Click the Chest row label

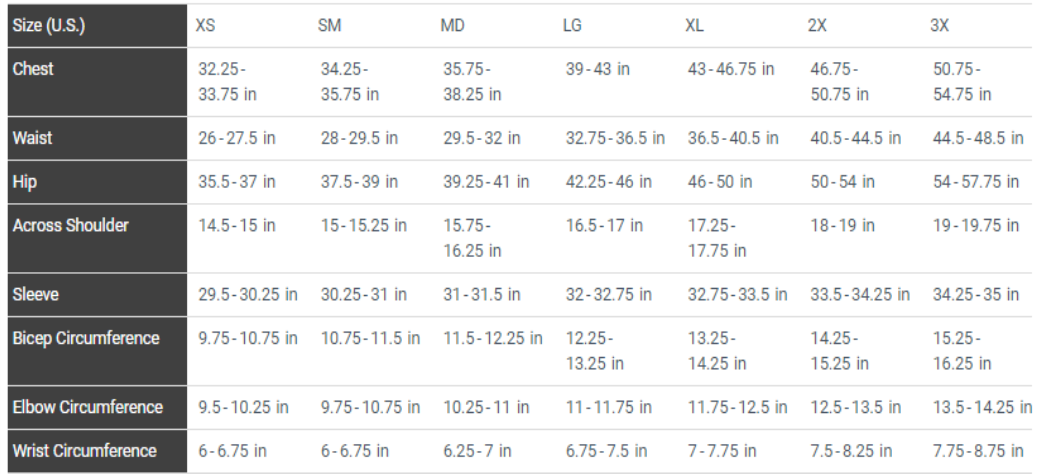tap(33, 69)
